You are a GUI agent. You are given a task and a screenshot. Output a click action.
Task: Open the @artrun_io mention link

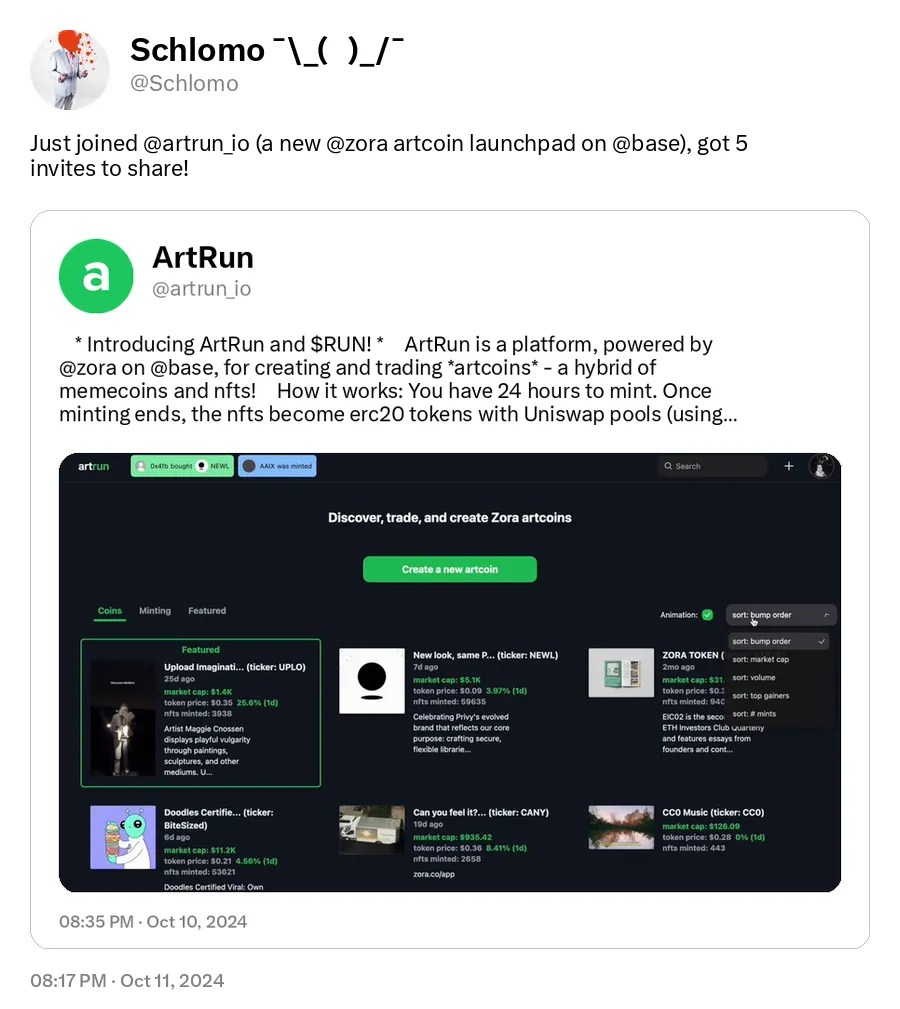pos(196,143)
